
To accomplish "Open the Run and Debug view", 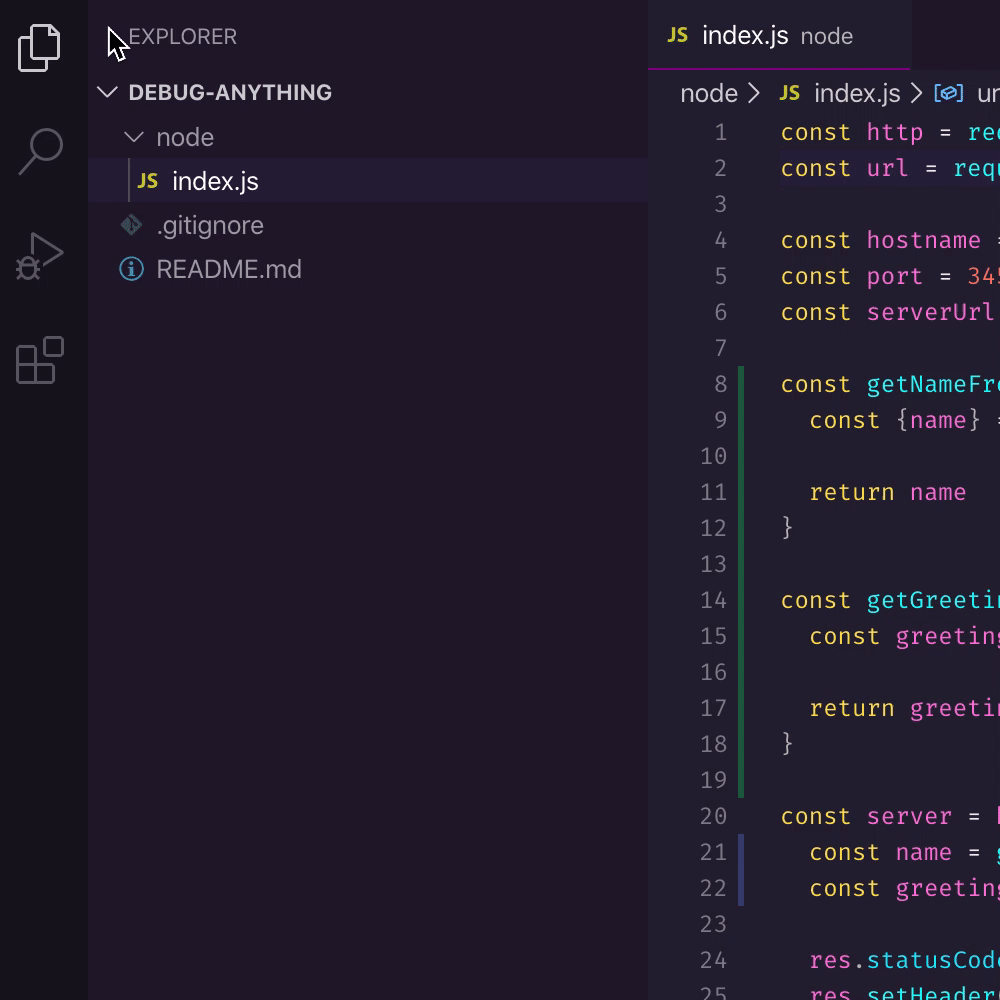I will [38, 253].
